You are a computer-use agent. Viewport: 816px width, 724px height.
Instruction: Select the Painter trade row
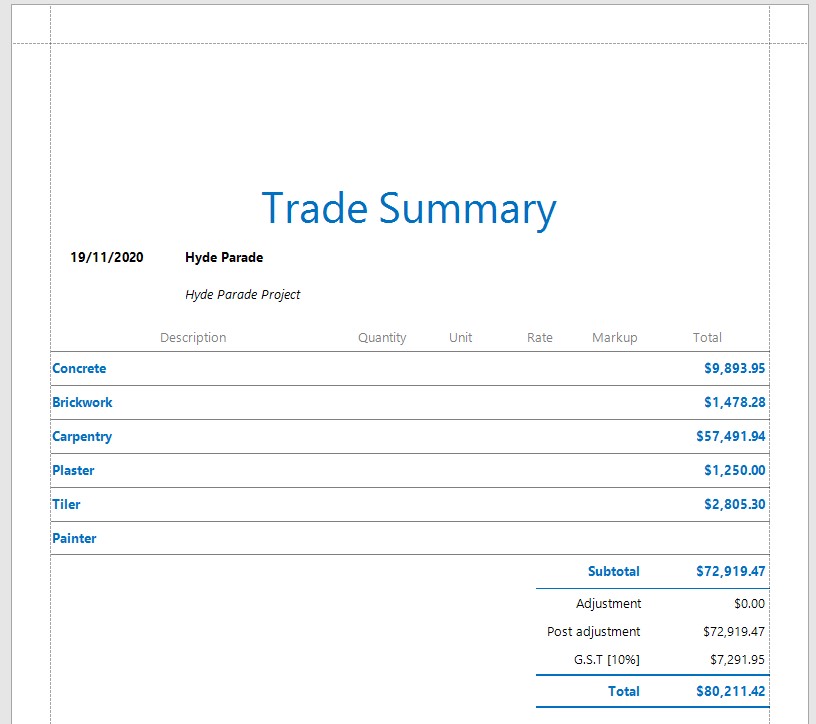74,539
